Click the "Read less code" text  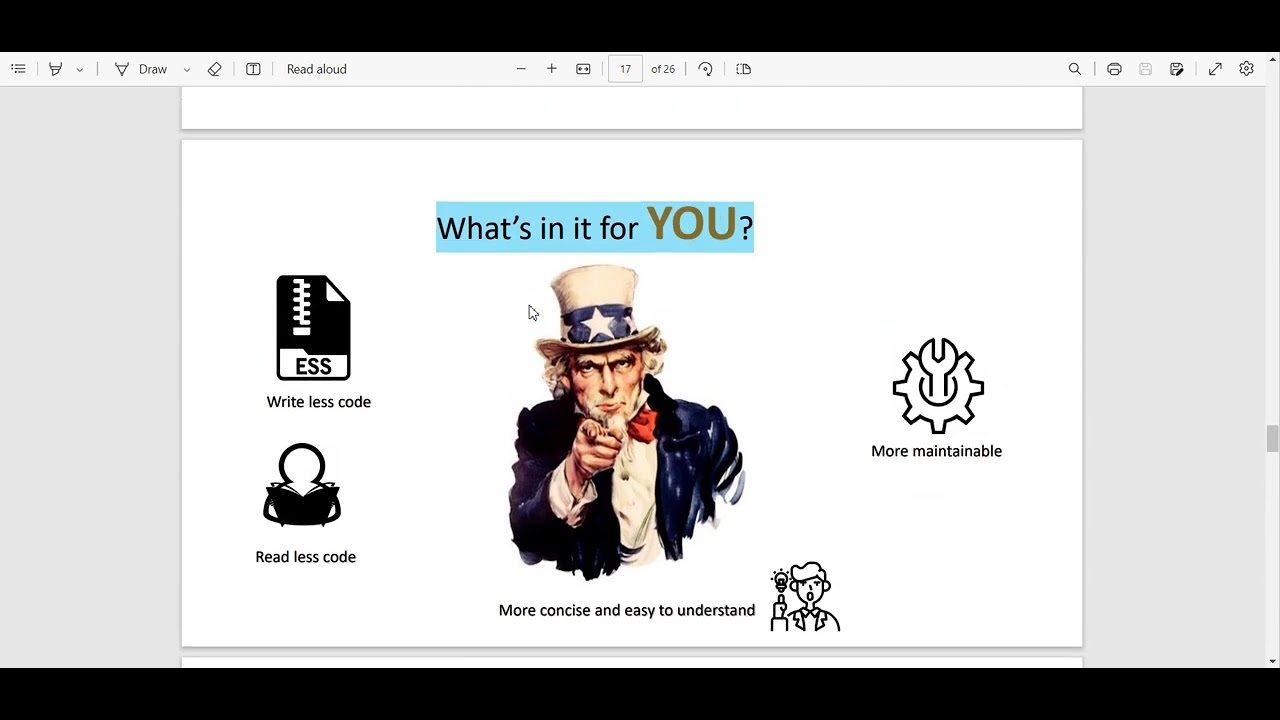click(x=306, y=557)
